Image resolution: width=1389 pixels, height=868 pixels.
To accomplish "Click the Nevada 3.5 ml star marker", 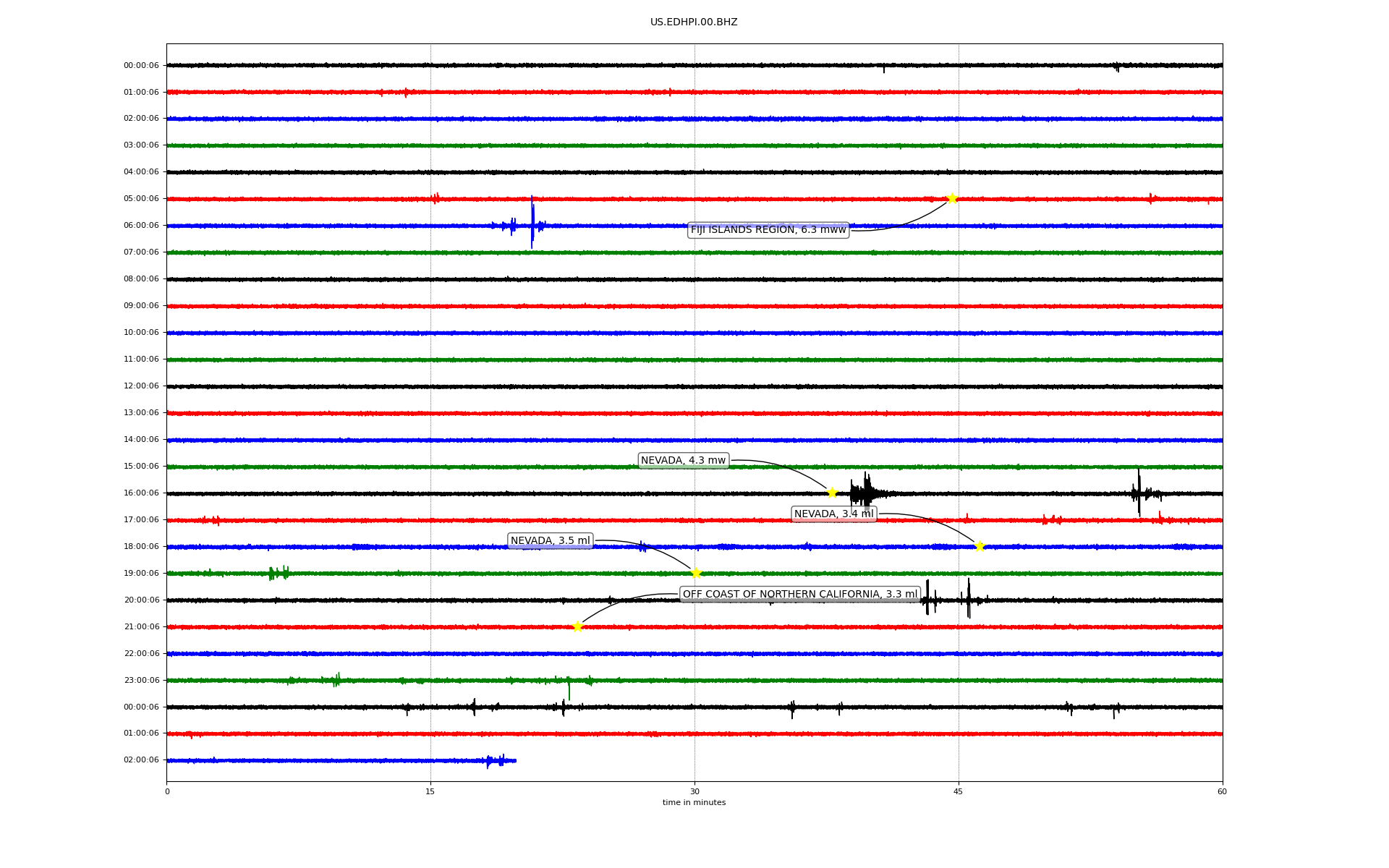I will [696, 573].
